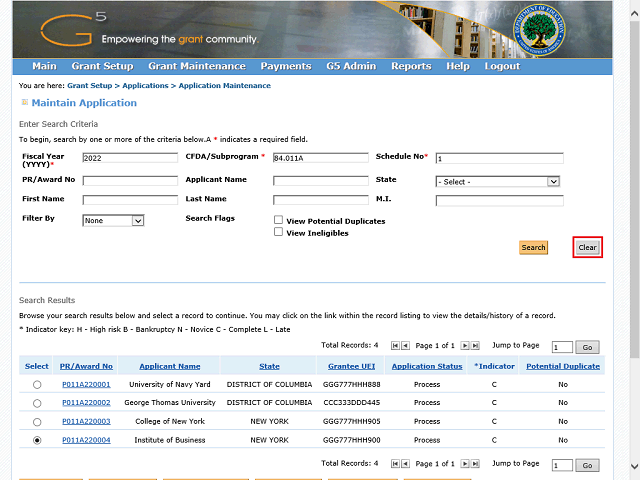Click the Applicant Name input field
Screen dimensions: 640x480
[320, 182]
